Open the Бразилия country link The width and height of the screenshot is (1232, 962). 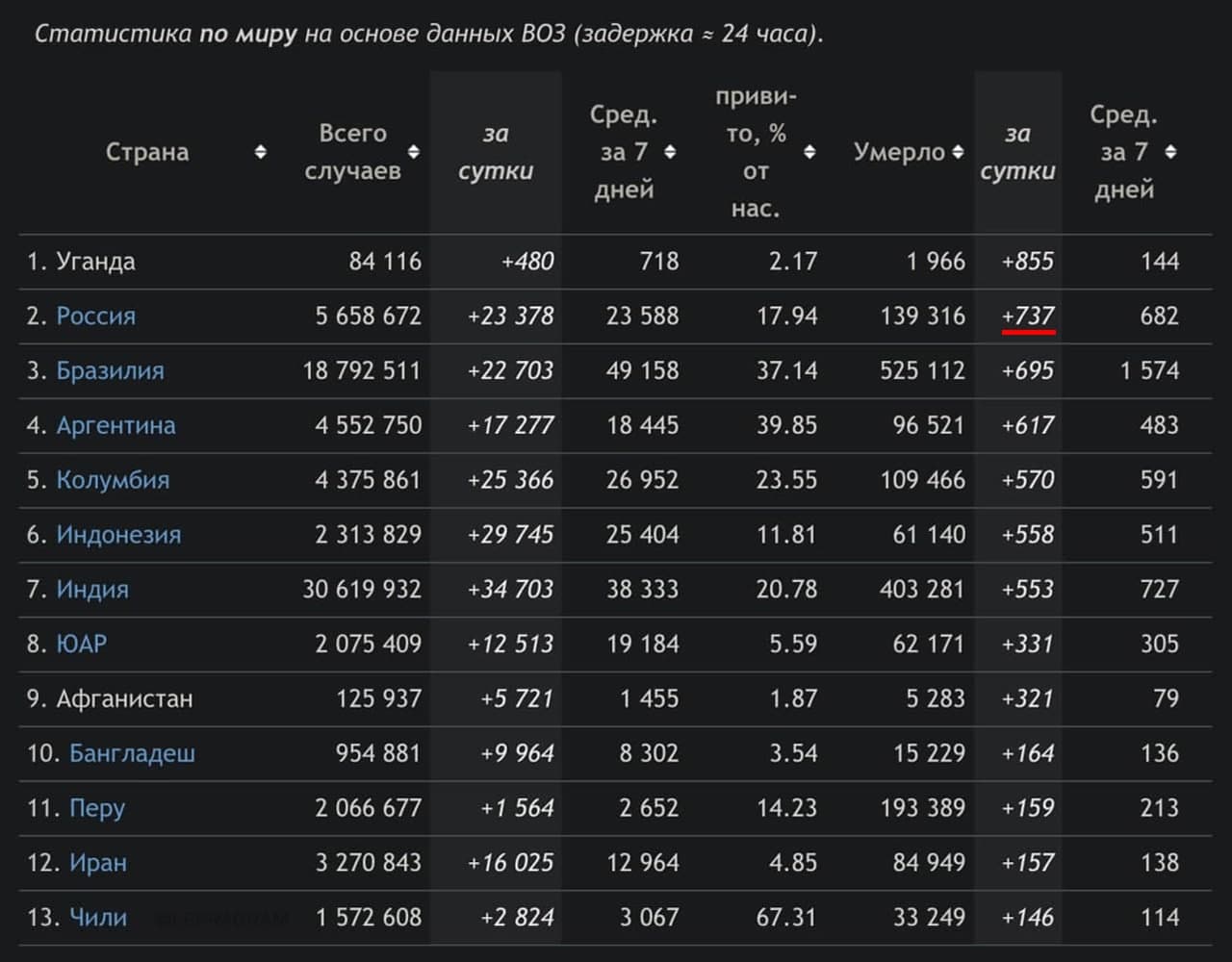click(110, 370)
